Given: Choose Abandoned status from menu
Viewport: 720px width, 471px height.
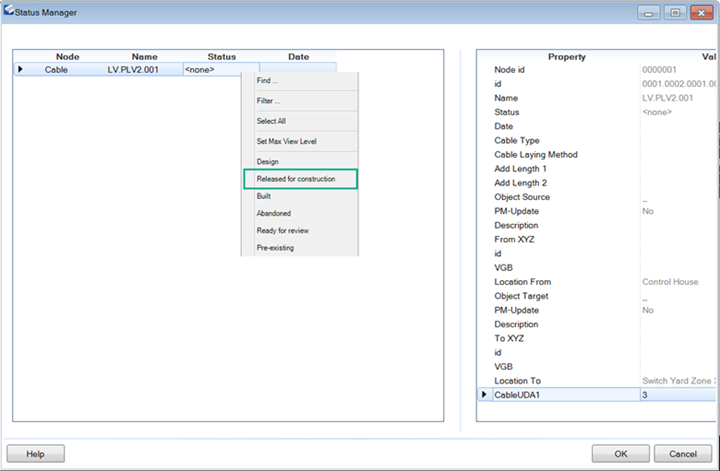Looking at the screenshot, I should 274,213.
